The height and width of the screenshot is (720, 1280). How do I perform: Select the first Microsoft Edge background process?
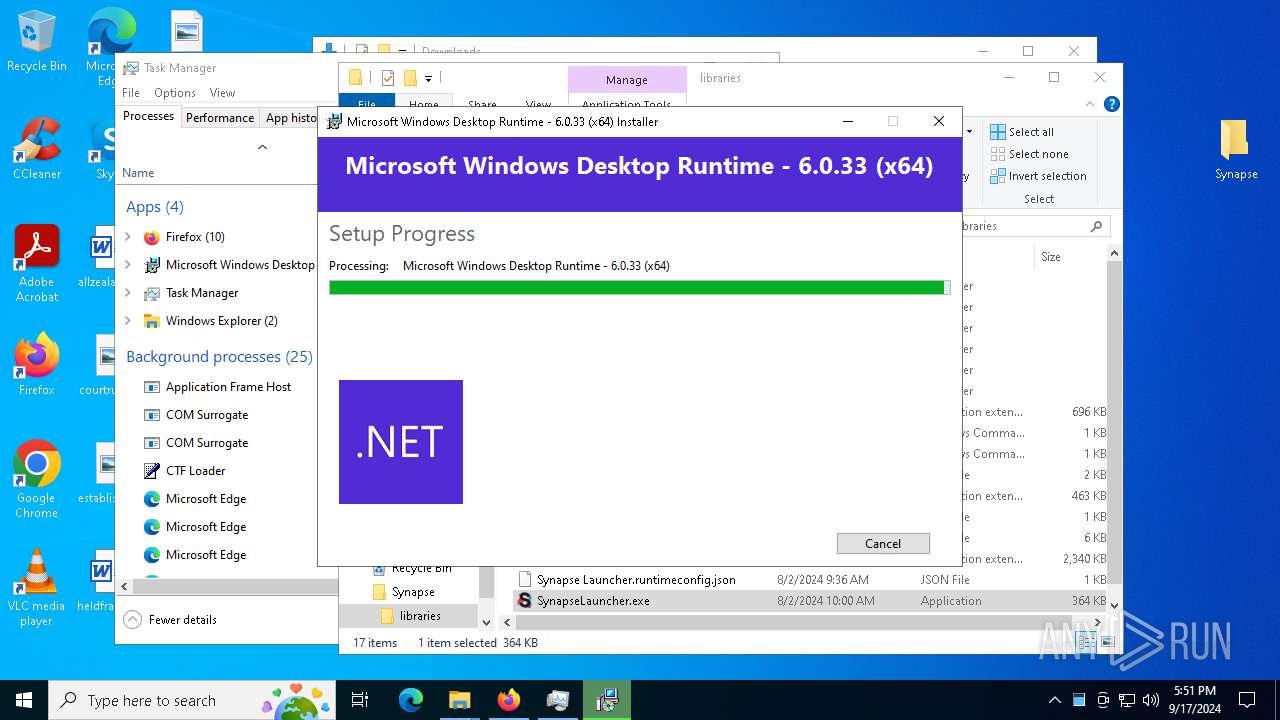pyautogui.click(x=206, y=499)
